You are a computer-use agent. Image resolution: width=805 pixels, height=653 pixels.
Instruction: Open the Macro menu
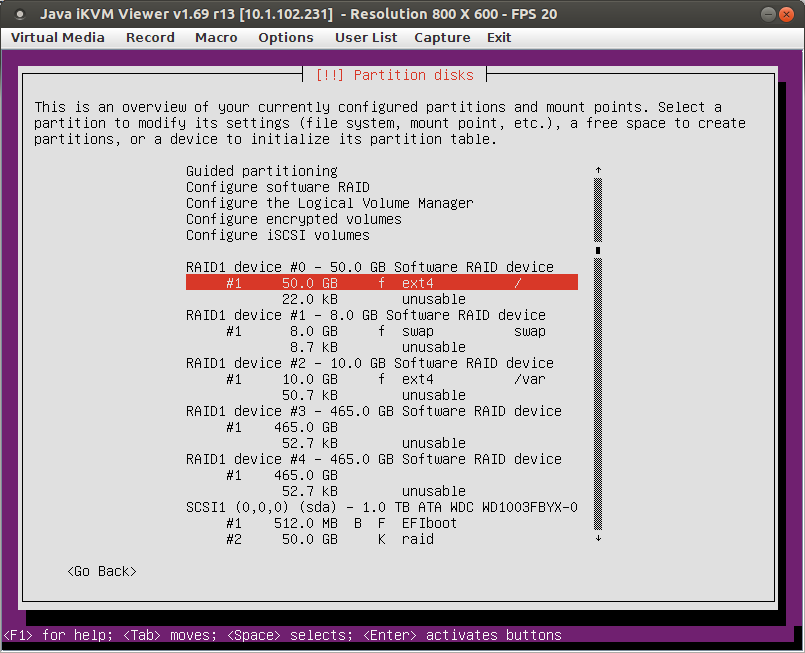[216, 37]
